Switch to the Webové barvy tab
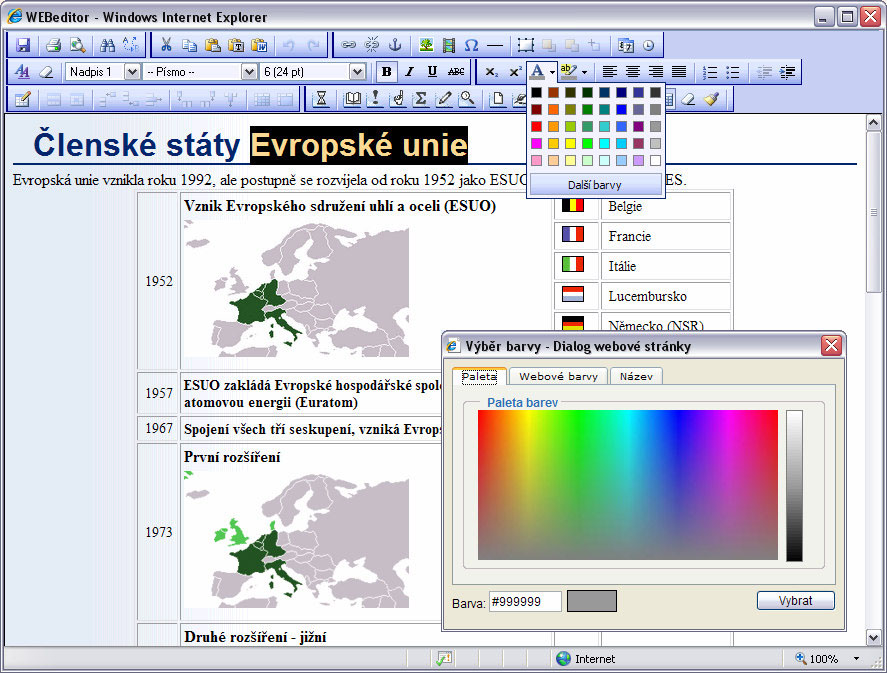 pyautogui.click(x=558, y=376)
